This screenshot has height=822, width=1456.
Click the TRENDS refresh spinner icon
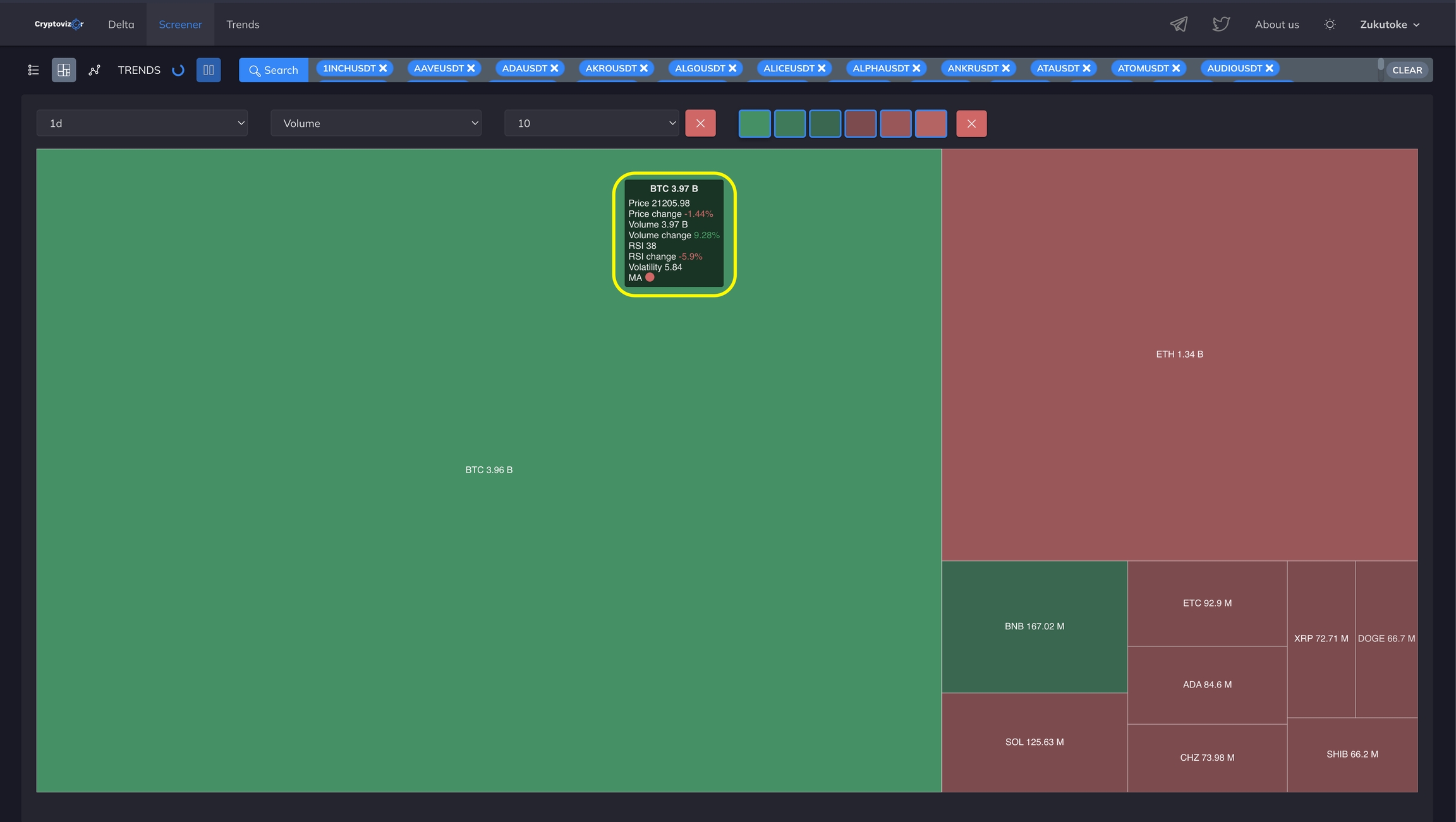[178, 70]
